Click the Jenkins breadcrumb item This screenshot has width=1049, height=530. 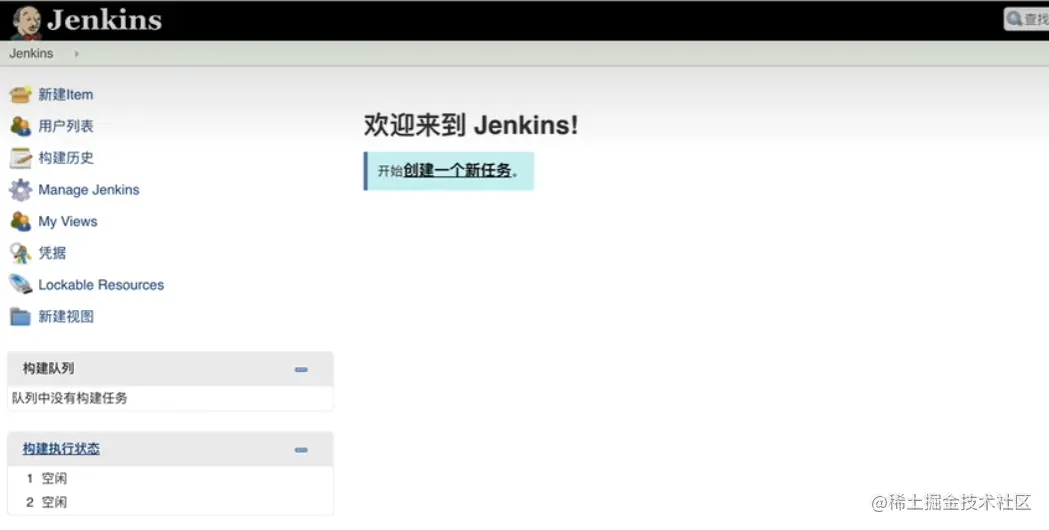[x=31, y=54]
